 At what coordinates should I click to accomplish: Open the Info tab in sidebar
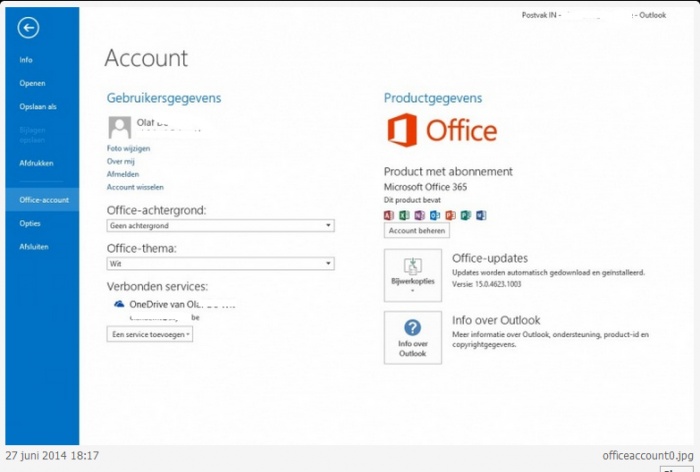26,60
